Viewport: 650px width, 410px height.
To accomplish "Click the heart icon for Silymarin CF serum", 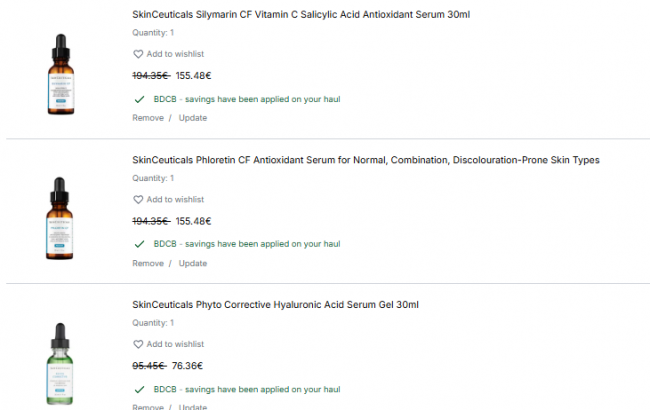I will 138,54.
